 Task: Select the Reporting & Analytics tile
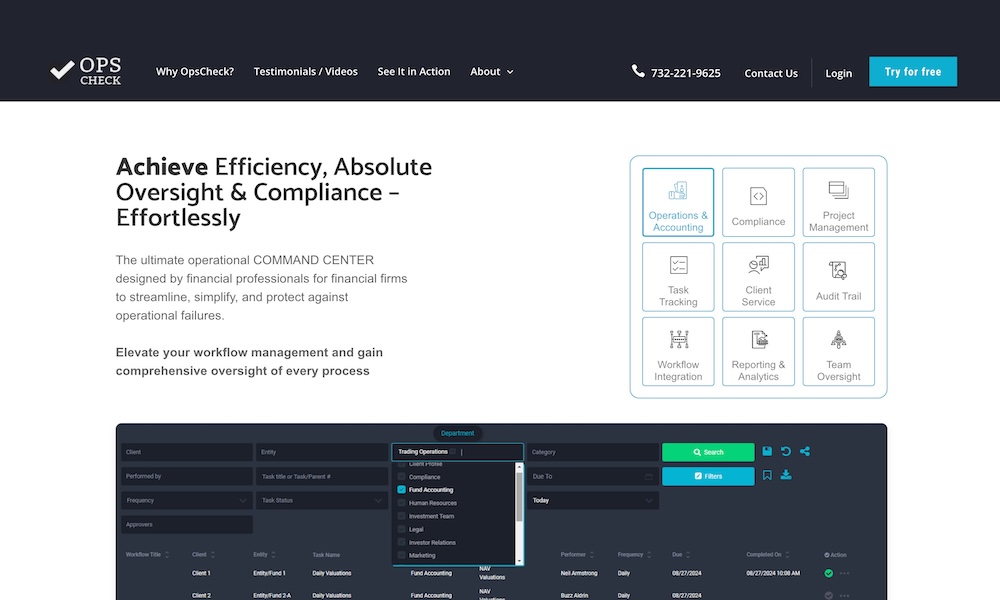click(758, 351)
